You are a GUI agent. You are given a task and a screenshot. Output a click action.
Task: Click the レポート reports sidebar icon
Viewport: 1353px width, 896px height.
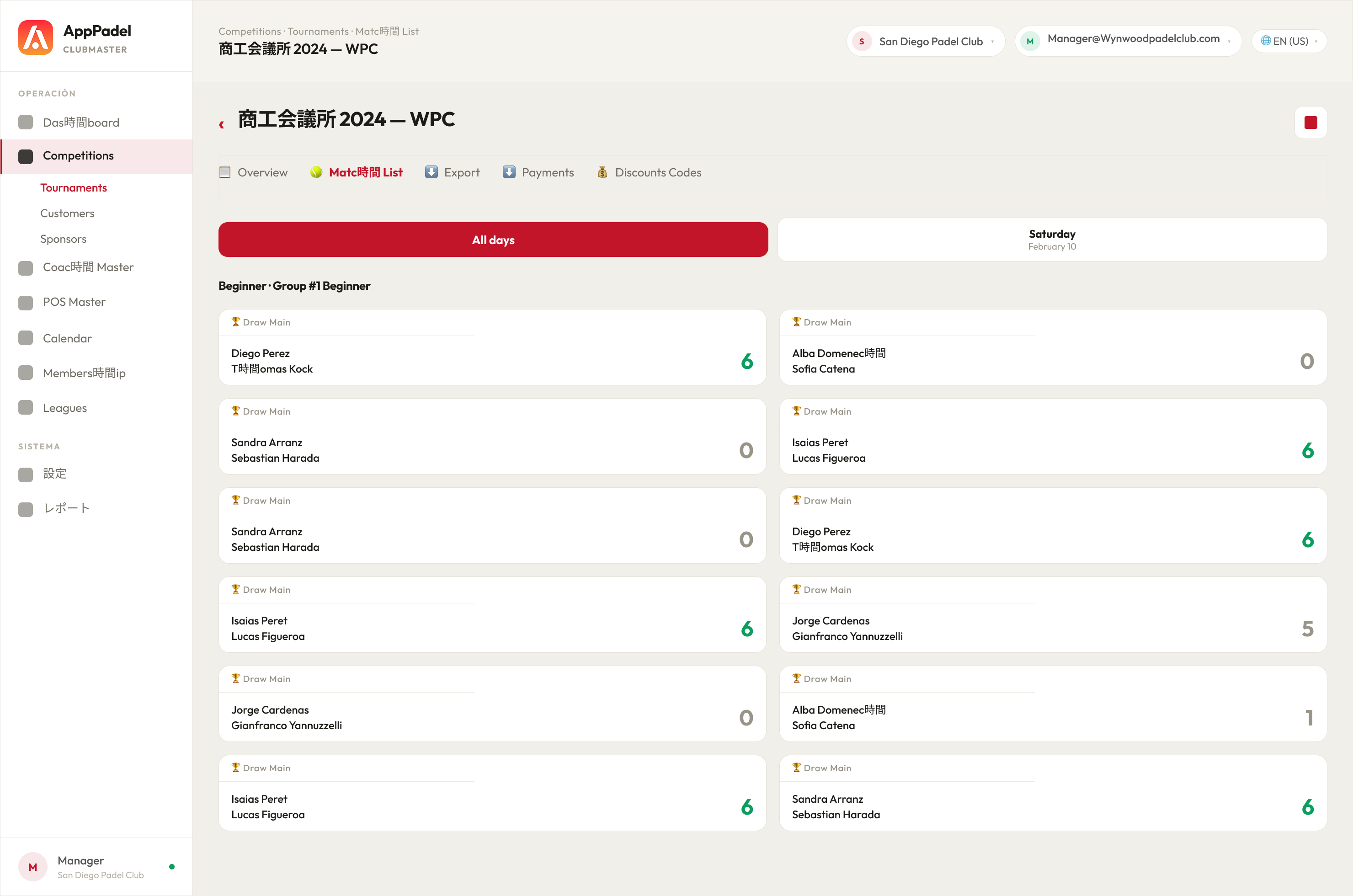(26, 509)
